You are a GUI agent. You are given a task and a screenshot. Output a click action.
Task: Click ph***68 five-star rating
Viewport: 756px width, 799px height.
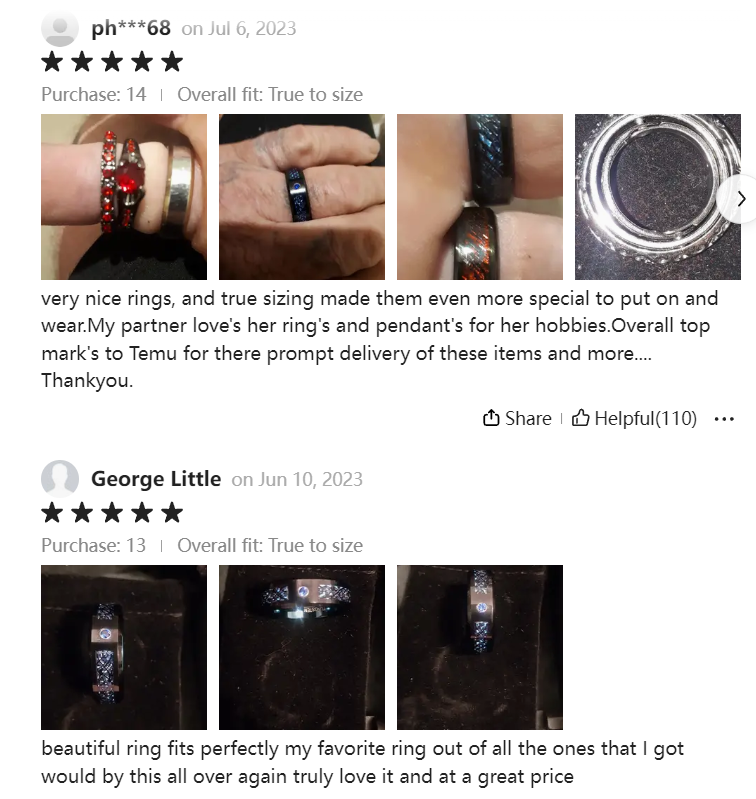tap(112, 62)
